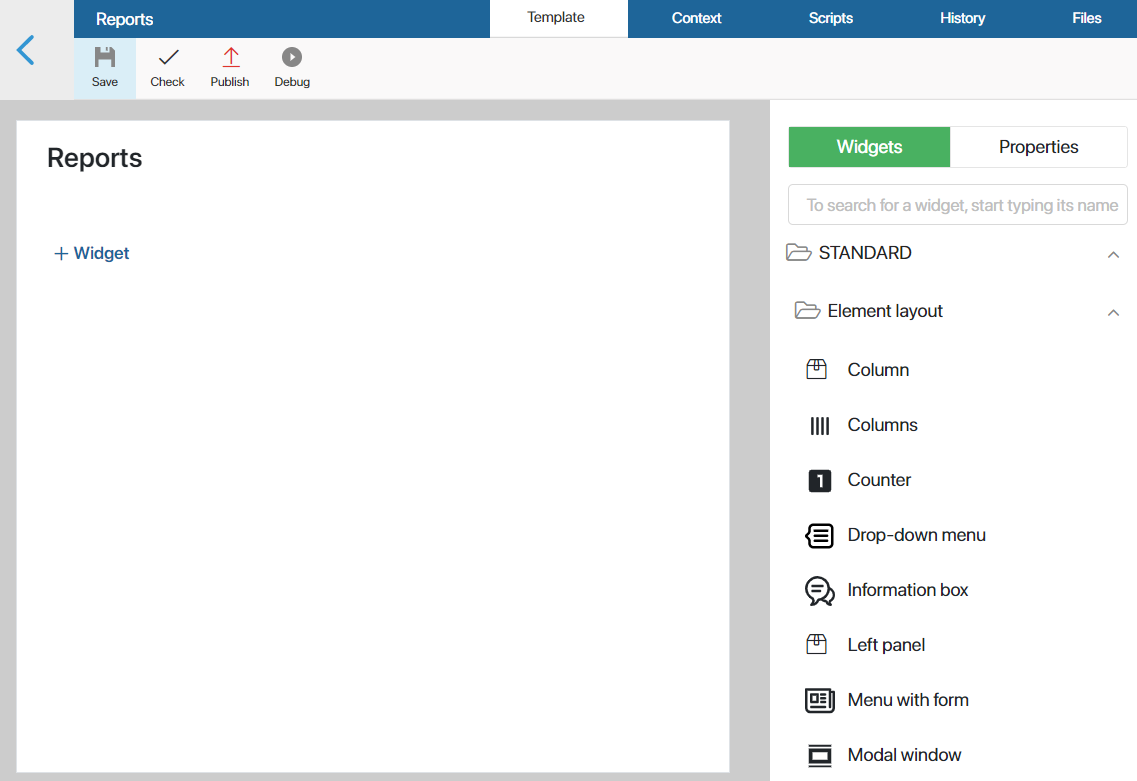Click the Counter label text
1137x781 pixels.
[879, 480]
